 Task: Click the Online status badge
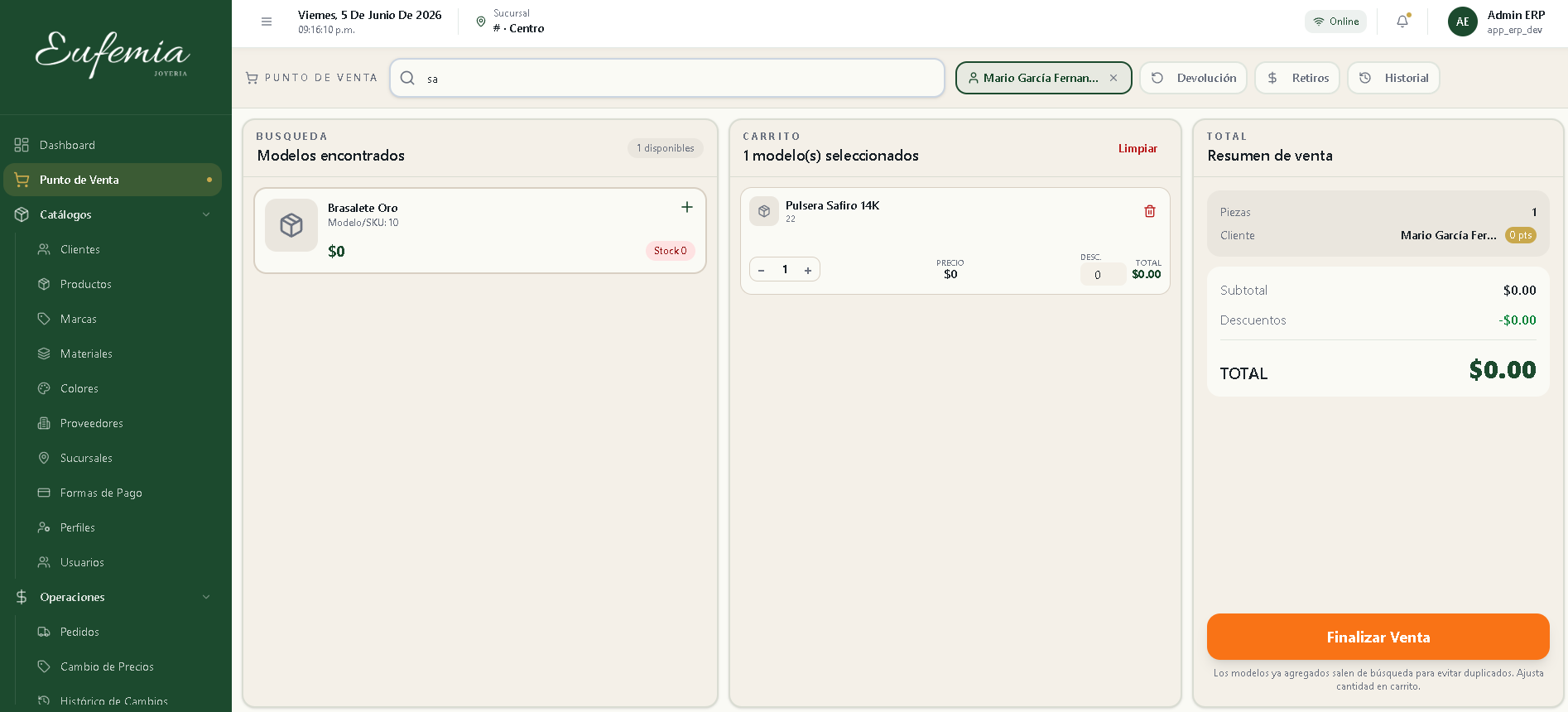(1335, 22)
